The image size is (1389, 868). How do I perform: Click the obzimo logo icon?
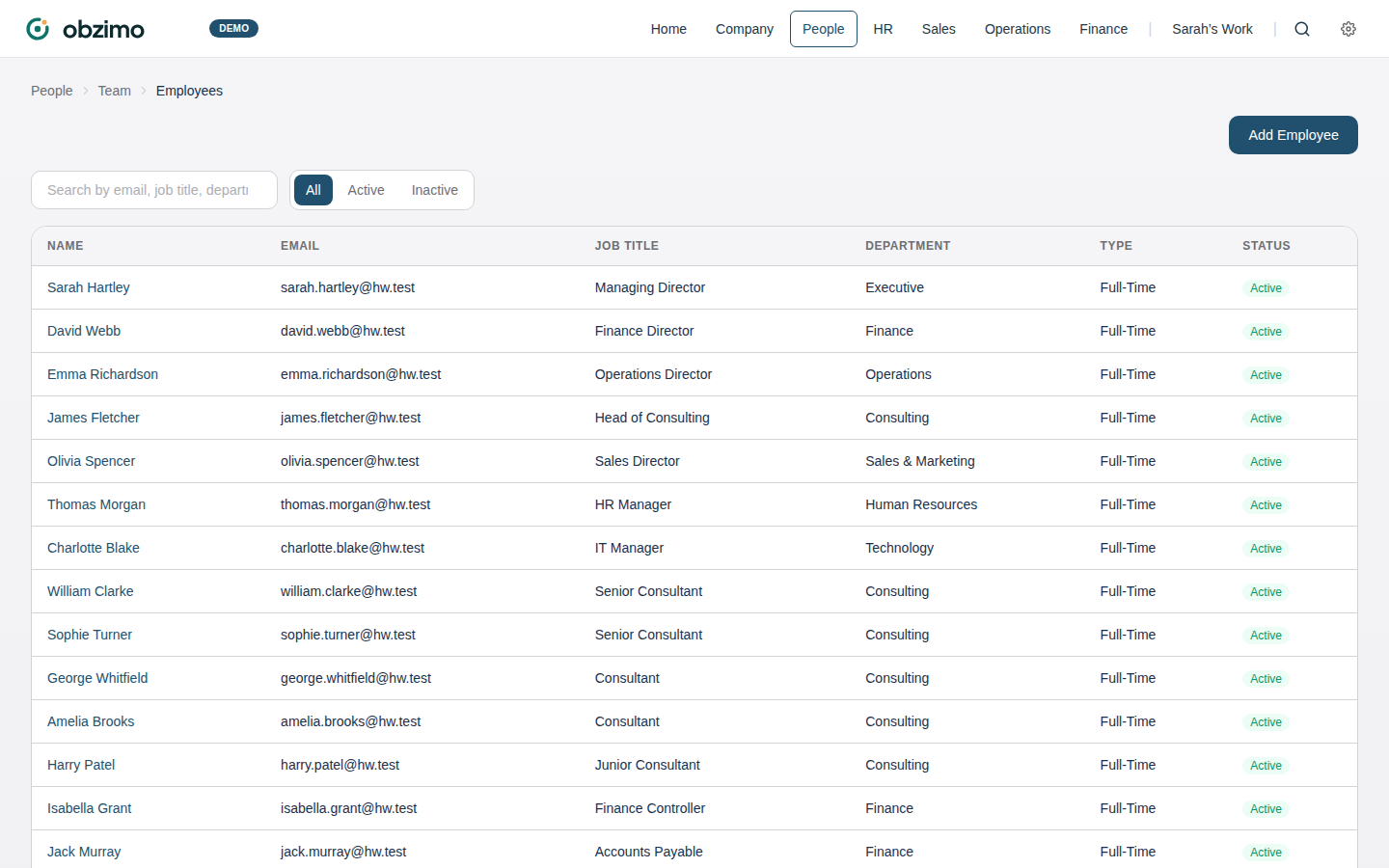(38, 29)
